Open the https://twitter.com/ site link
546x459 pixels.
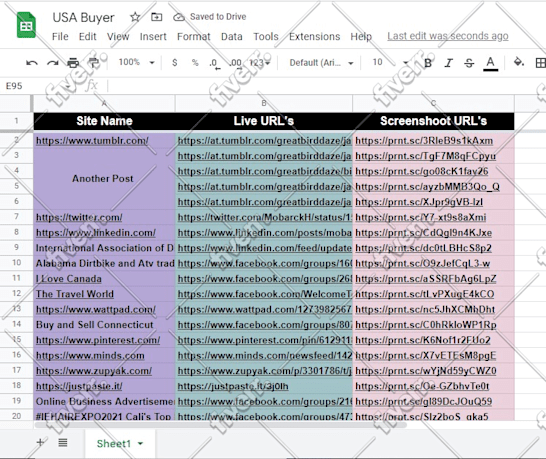point(79,217)
